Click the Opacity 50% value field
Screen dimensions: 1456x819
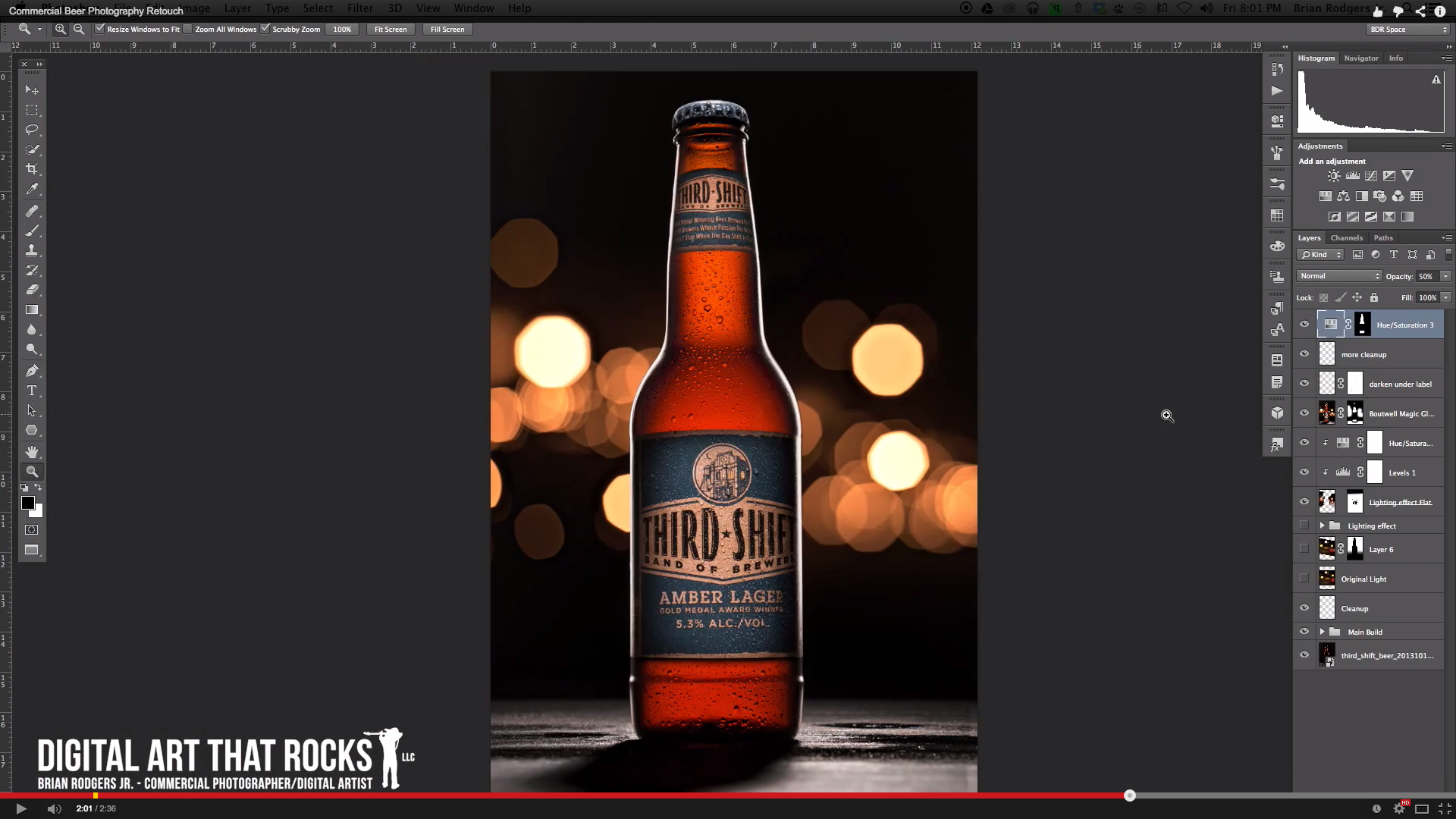[1427, 276]
